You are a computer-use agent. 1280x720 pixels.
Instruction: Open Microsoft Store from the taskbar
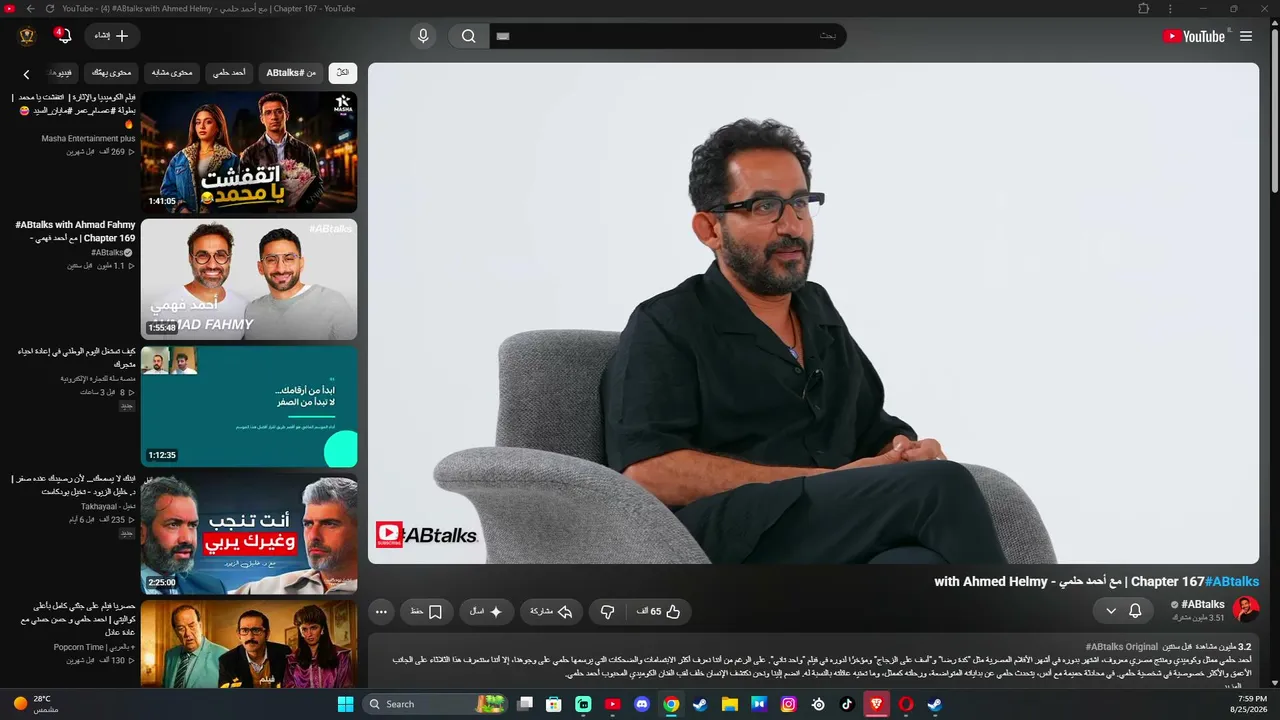pos(554,704)
